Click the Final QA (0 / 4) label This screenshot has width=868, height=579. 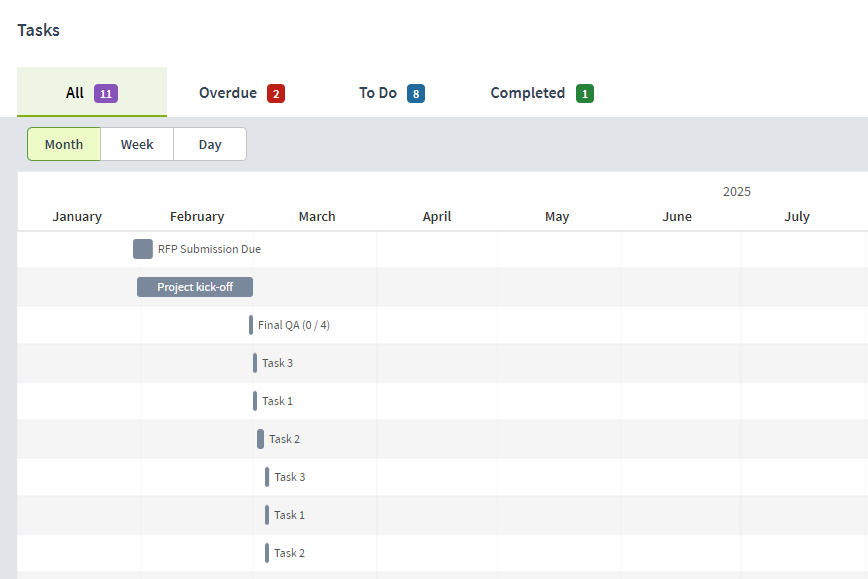294,325
